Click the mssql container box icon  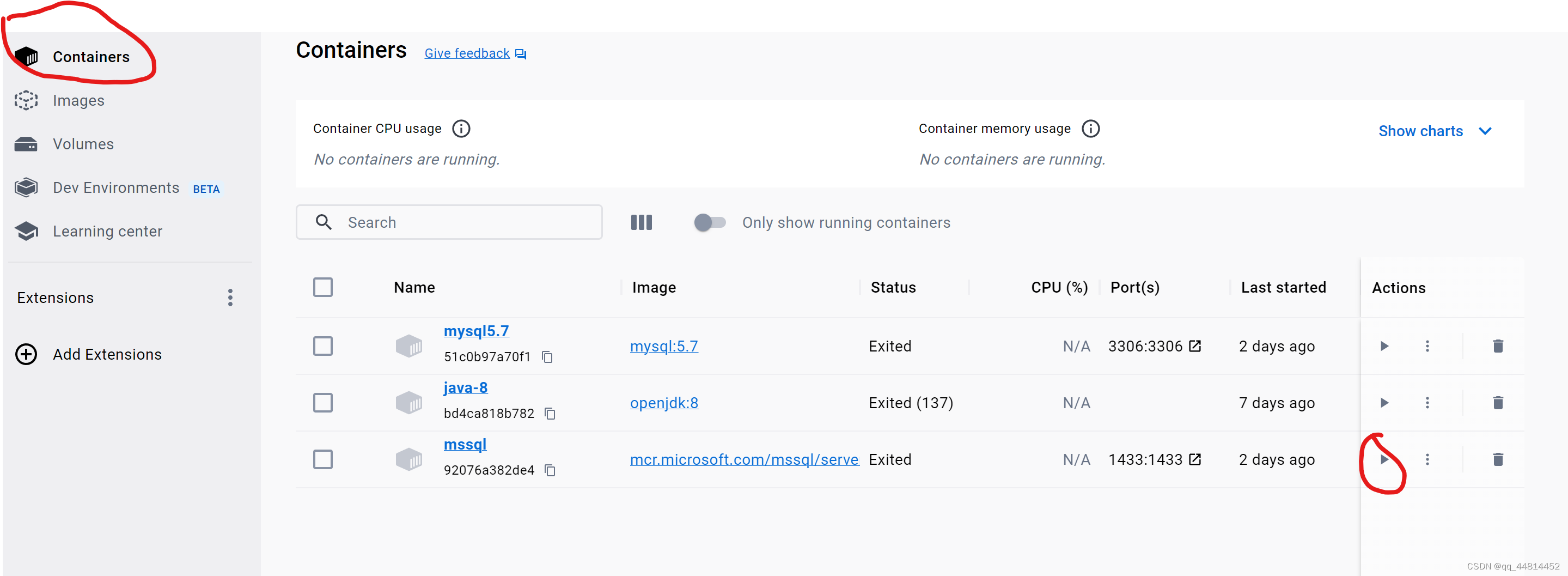[409, 459]
